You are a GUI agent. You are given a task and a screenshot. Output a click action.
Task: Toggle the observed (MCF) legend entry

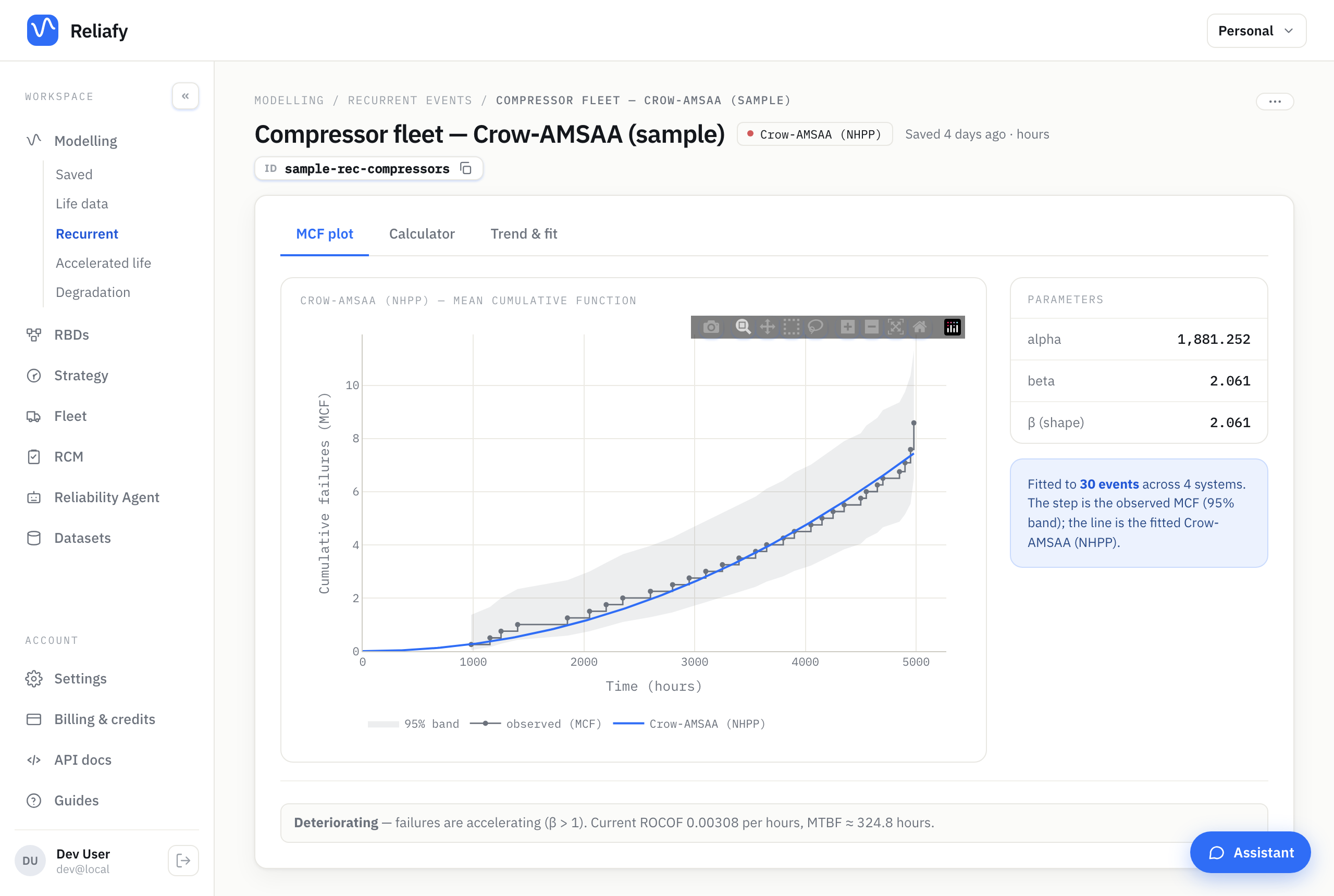coord(536,724)
